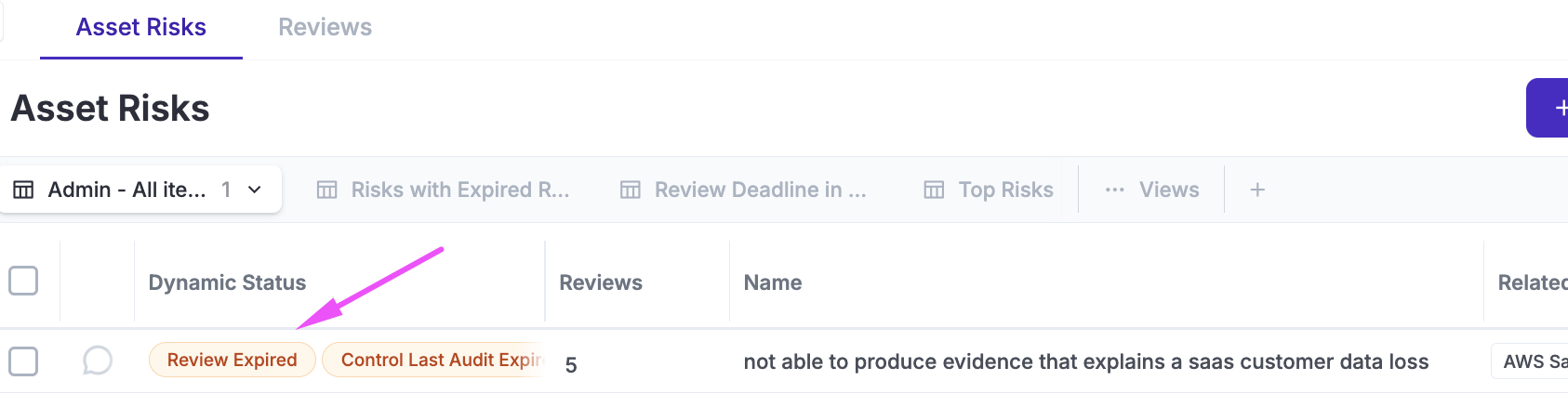
Task: Expand the Admin - All items view dropdown
Action: tap(254, 190)
